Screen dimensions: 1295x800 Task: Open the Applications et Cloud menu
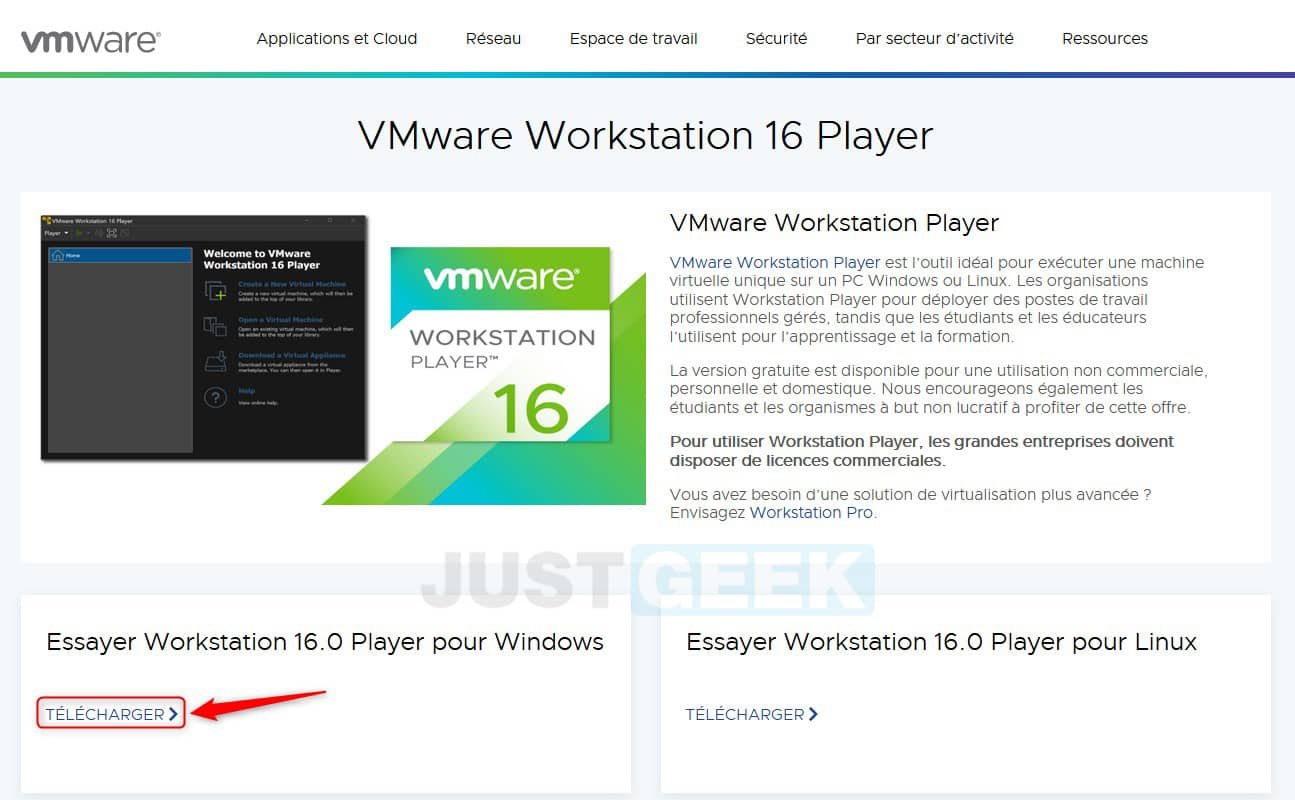coord(337,39)
